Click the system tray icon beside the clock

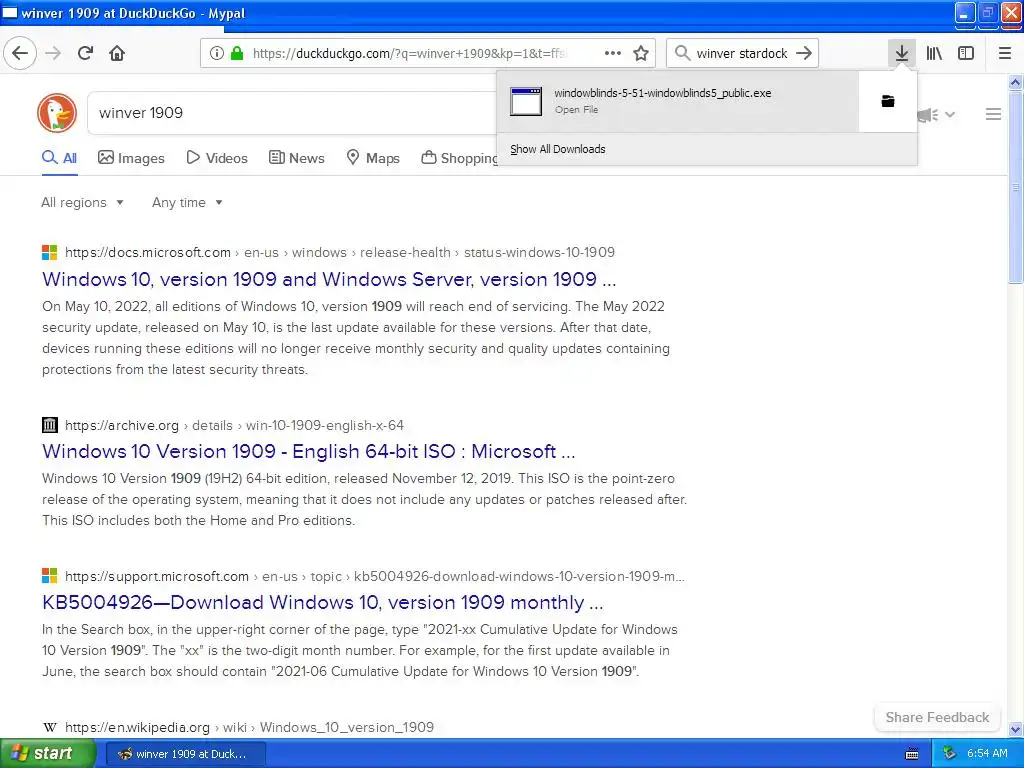pos(949,754)
